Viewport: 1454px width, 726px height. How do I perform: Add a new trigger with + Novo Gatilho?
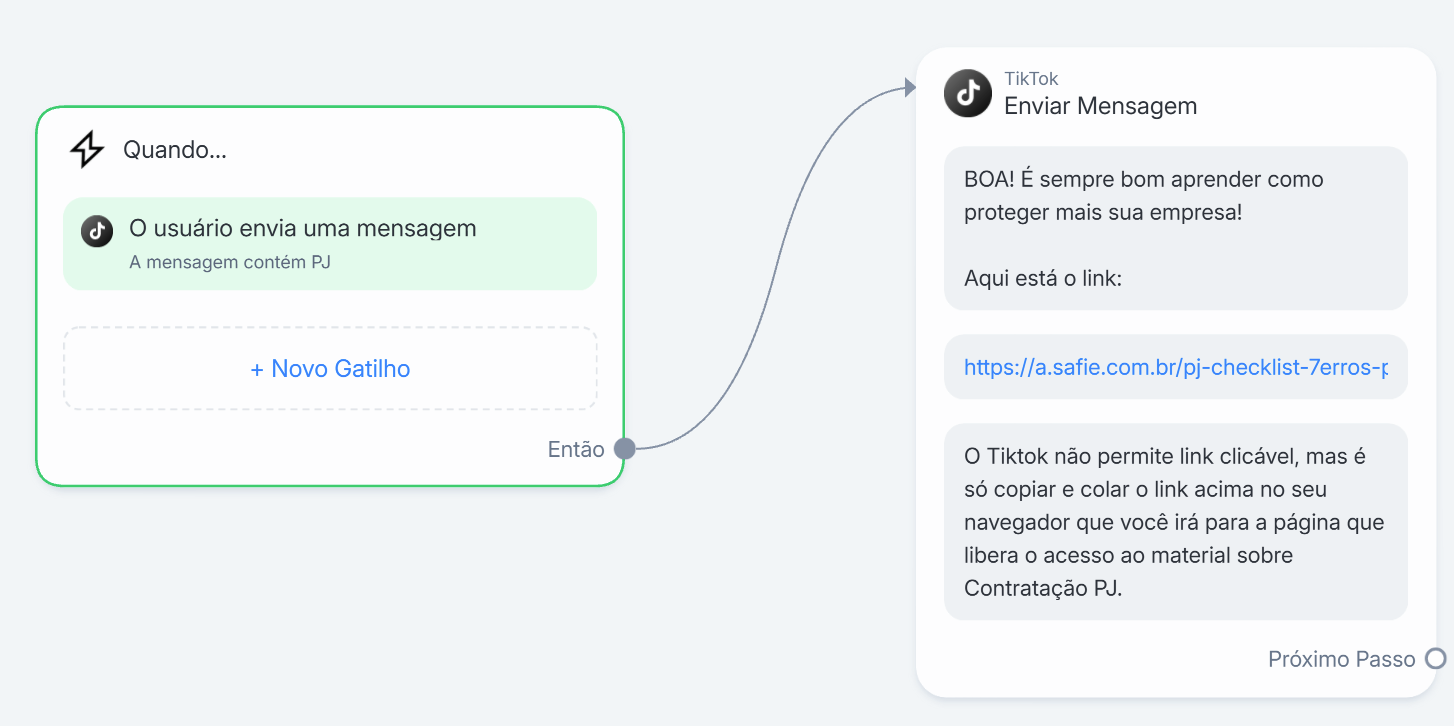point(330,368)
